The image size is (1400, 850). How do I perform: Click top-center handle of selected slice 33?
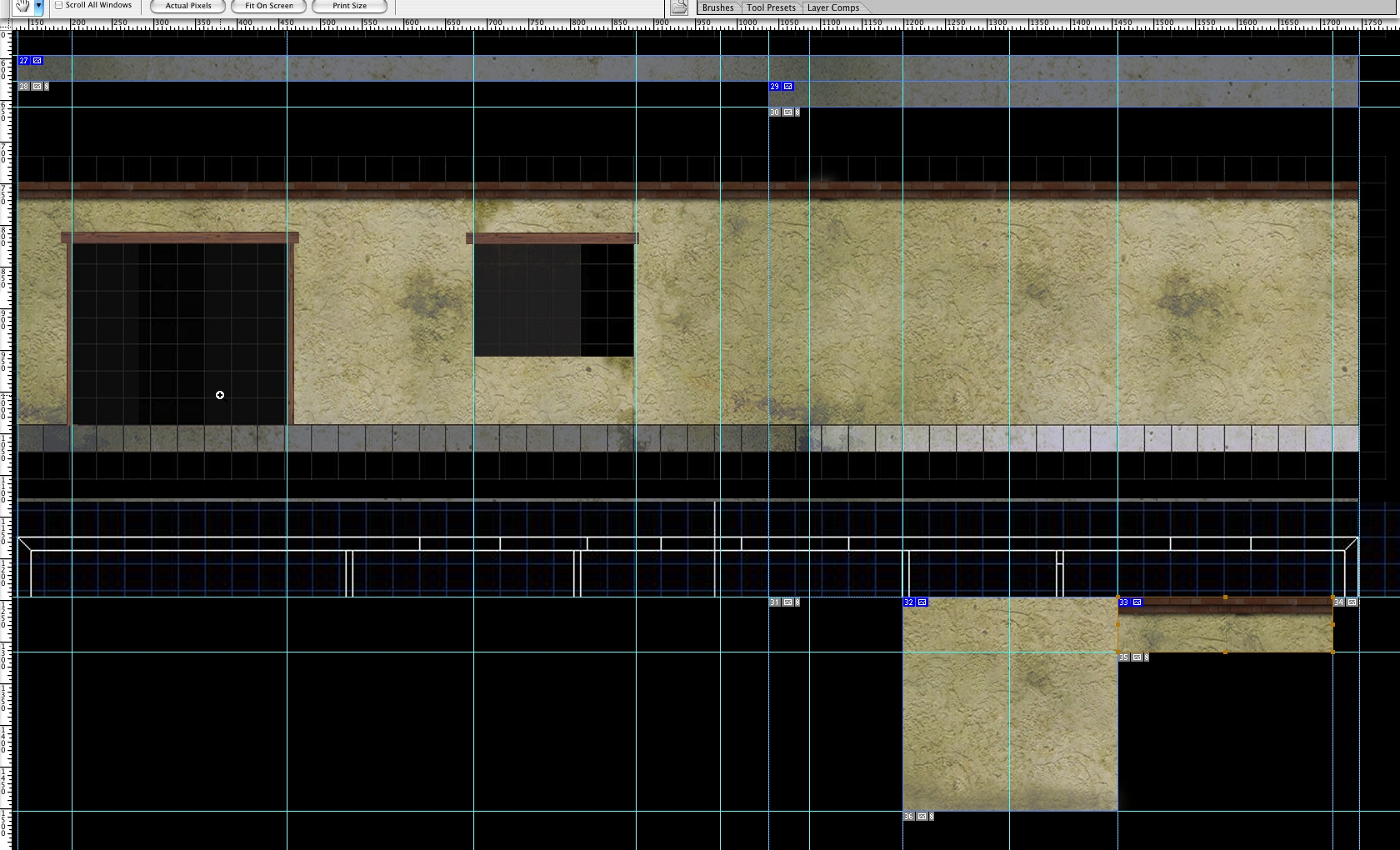pos(1225,597)
